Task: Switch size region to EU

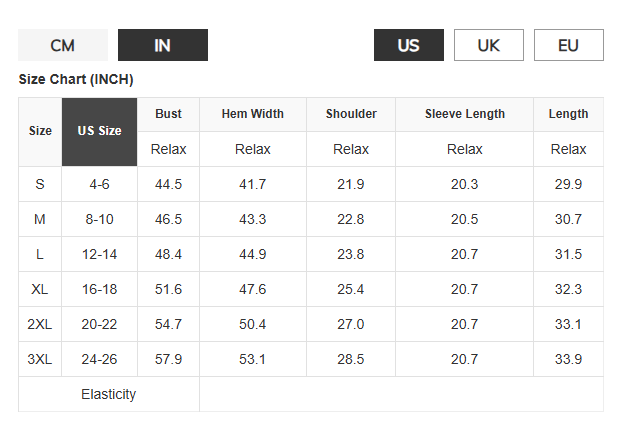Action: [568, 45]
